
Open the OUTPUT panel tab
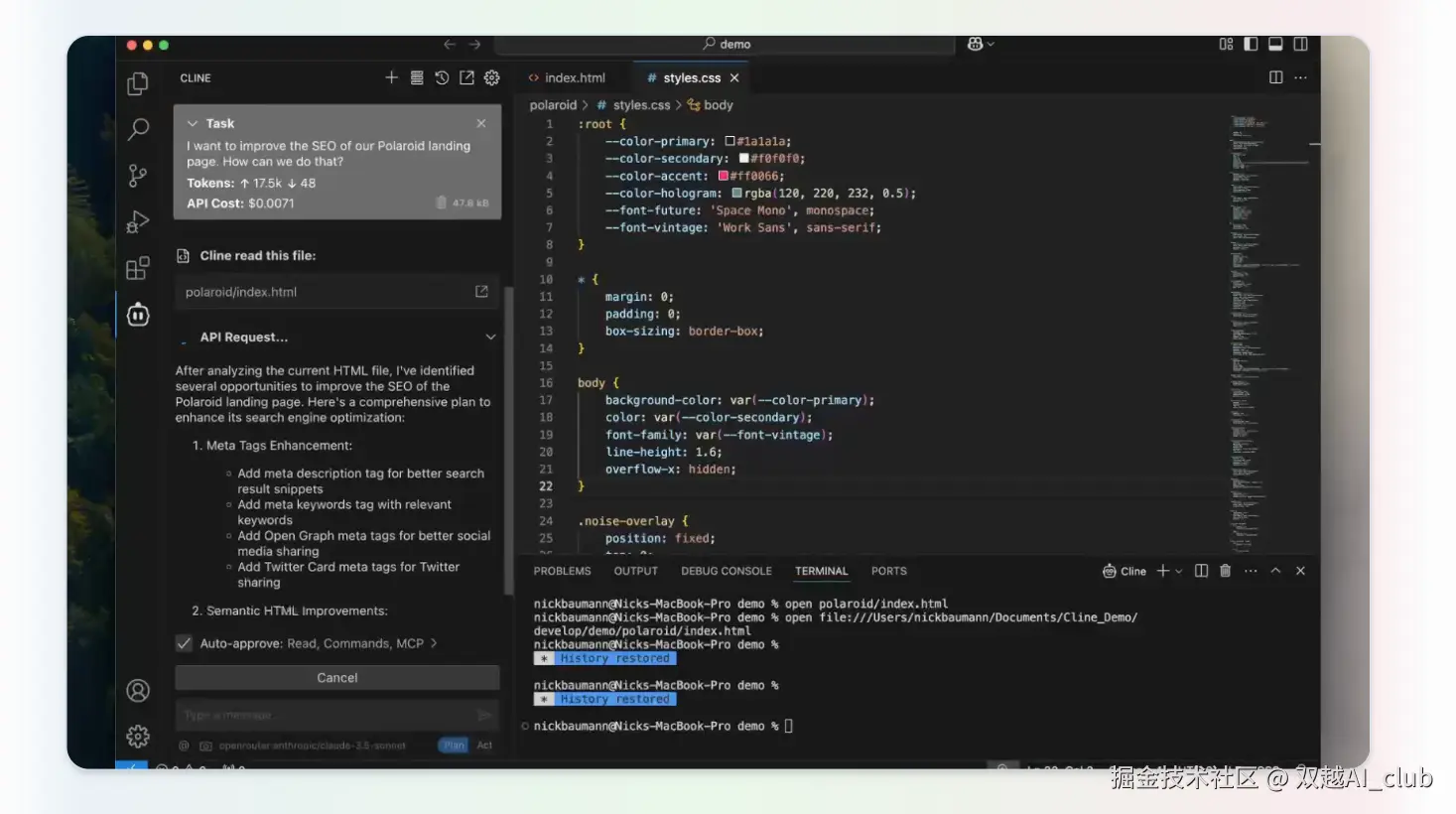pos(636,571)
